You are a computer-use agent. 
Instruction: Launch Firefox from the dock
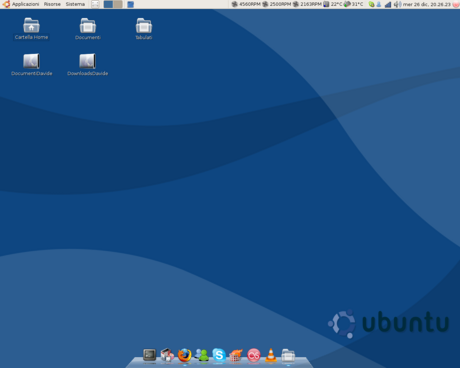184,355
